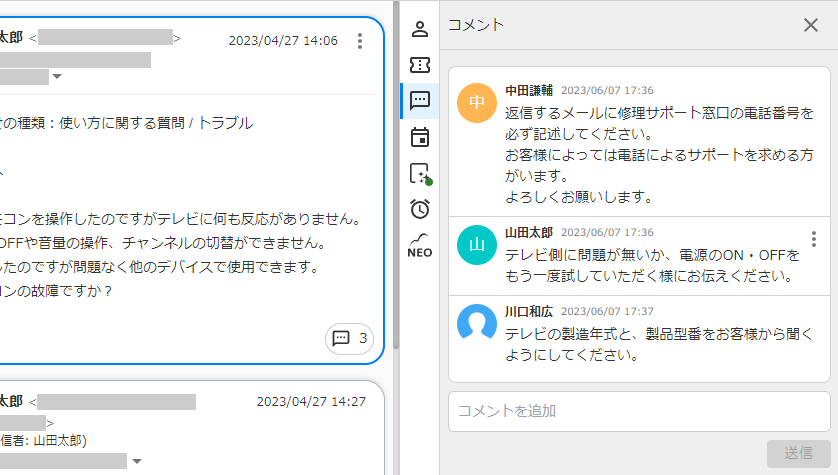Expand recipient details of 14:27 message
This screenshot has height=475, width=838.
137,461
